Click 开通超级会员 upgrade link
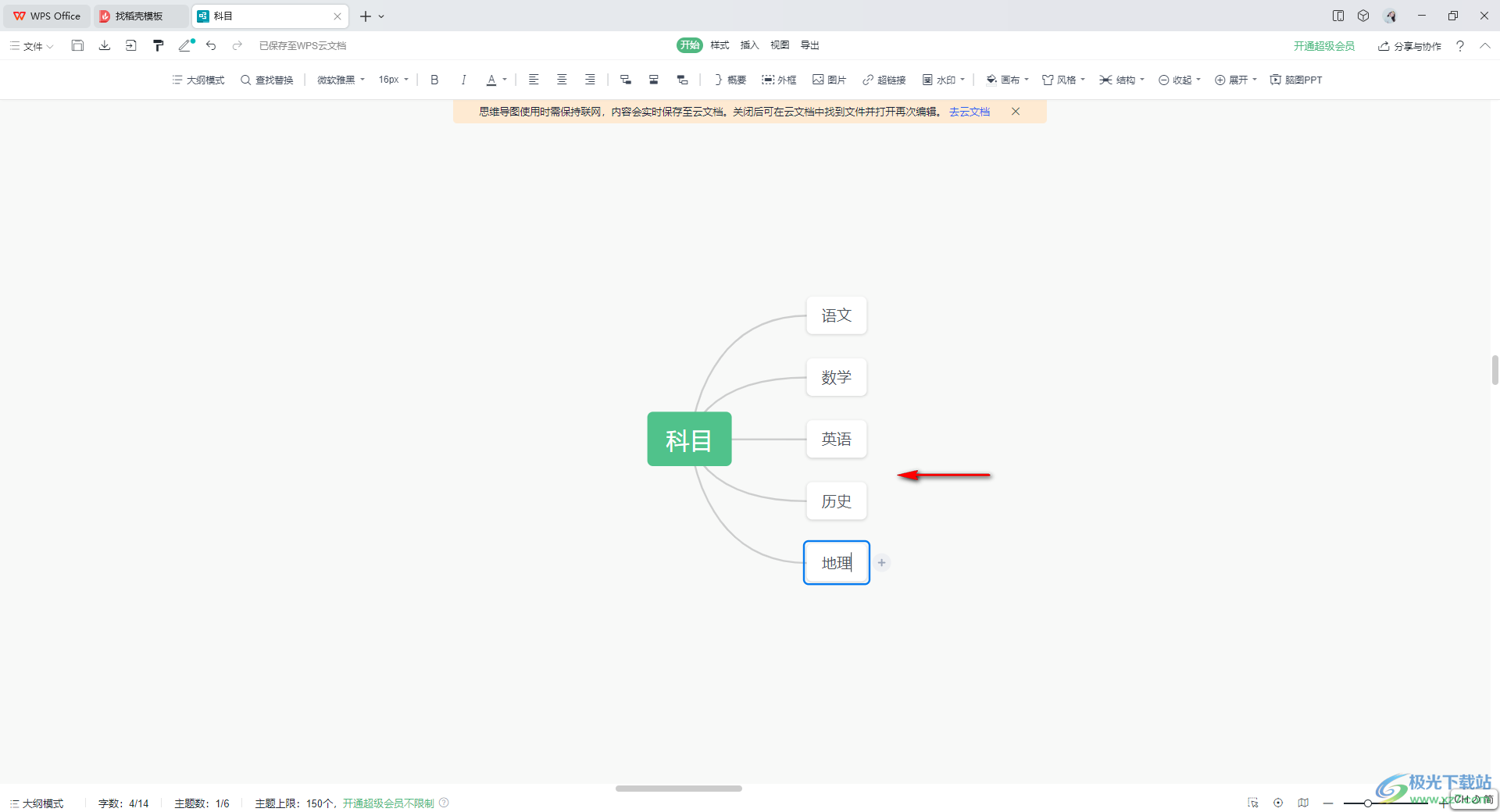Viewport: 1500px width, 812px height. [1324, 46]
